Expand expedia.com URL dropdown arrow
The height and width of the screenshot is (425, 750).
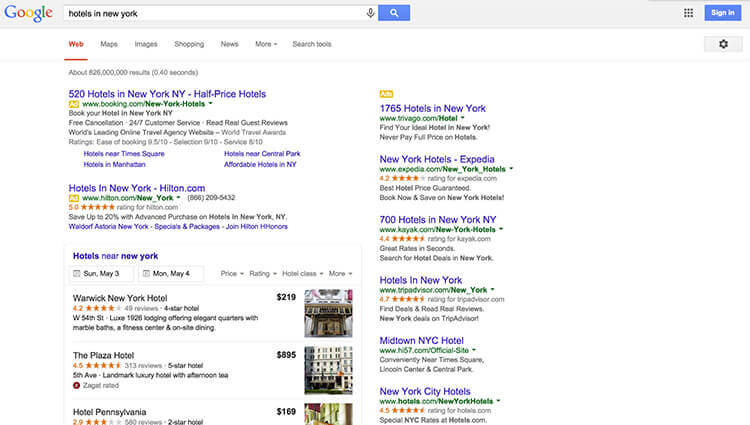point(511,169)
